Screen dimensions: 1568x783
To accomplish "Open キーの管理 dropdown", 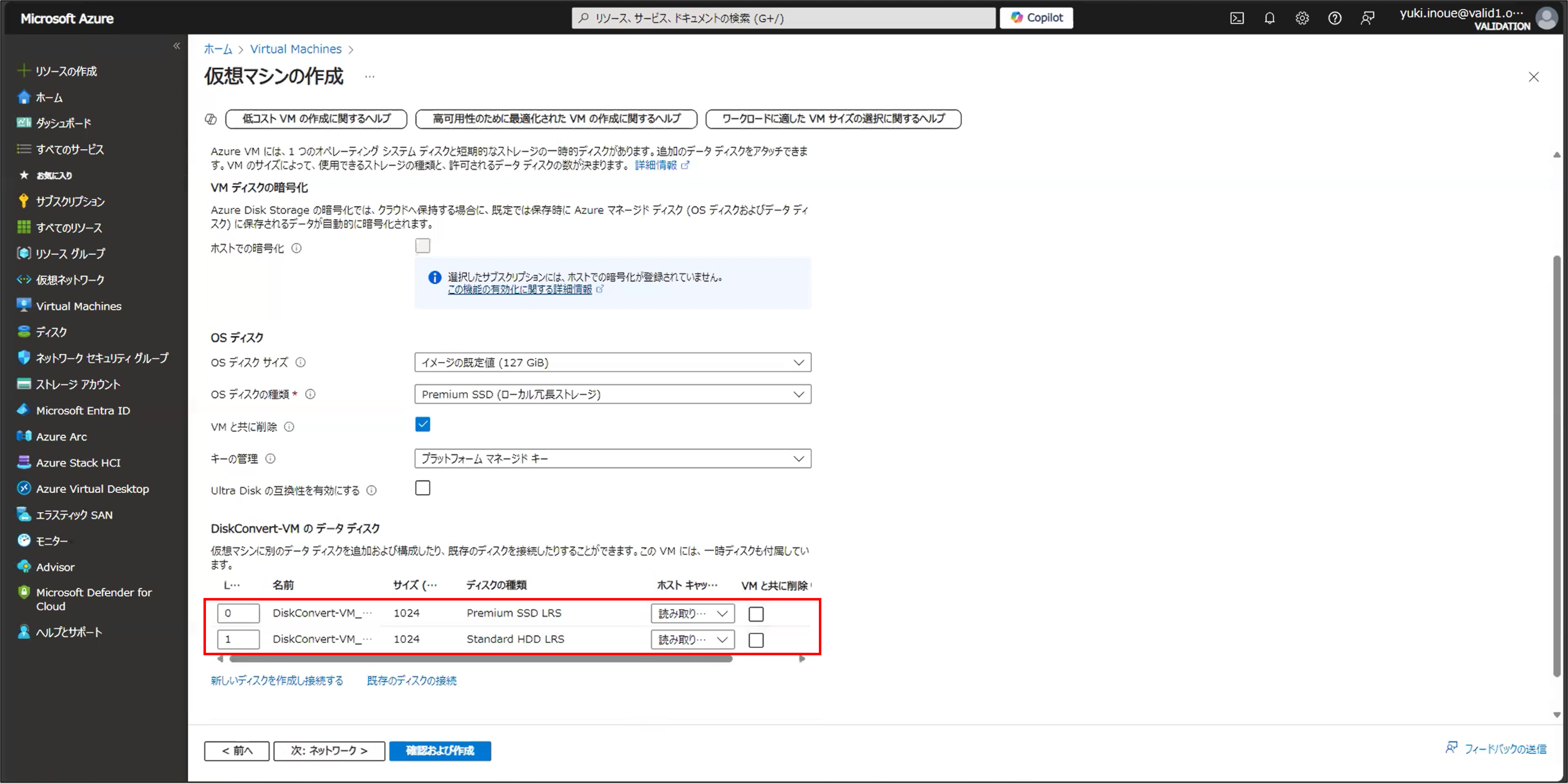I will pos(612,459).
